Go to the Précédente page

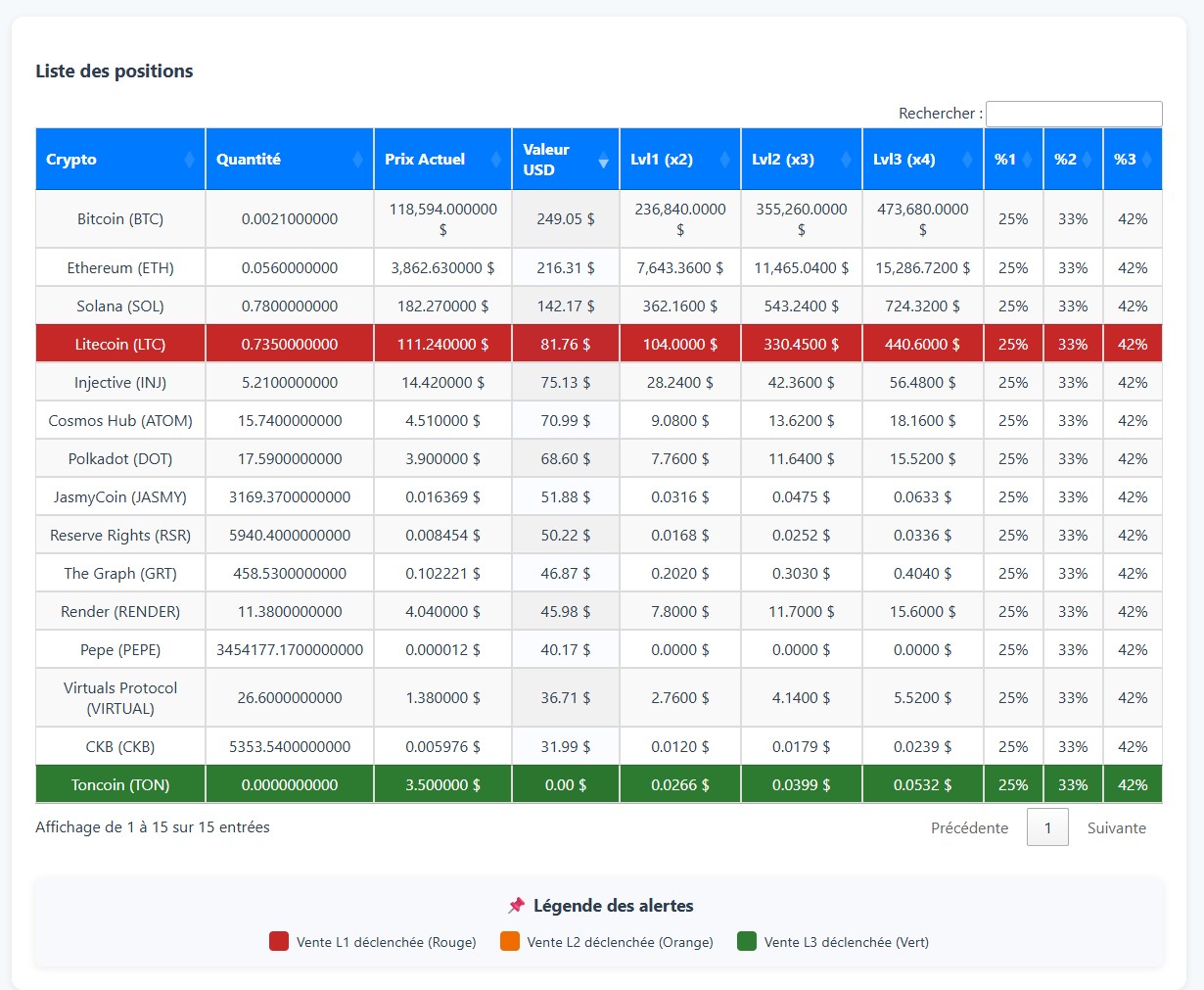969,827
